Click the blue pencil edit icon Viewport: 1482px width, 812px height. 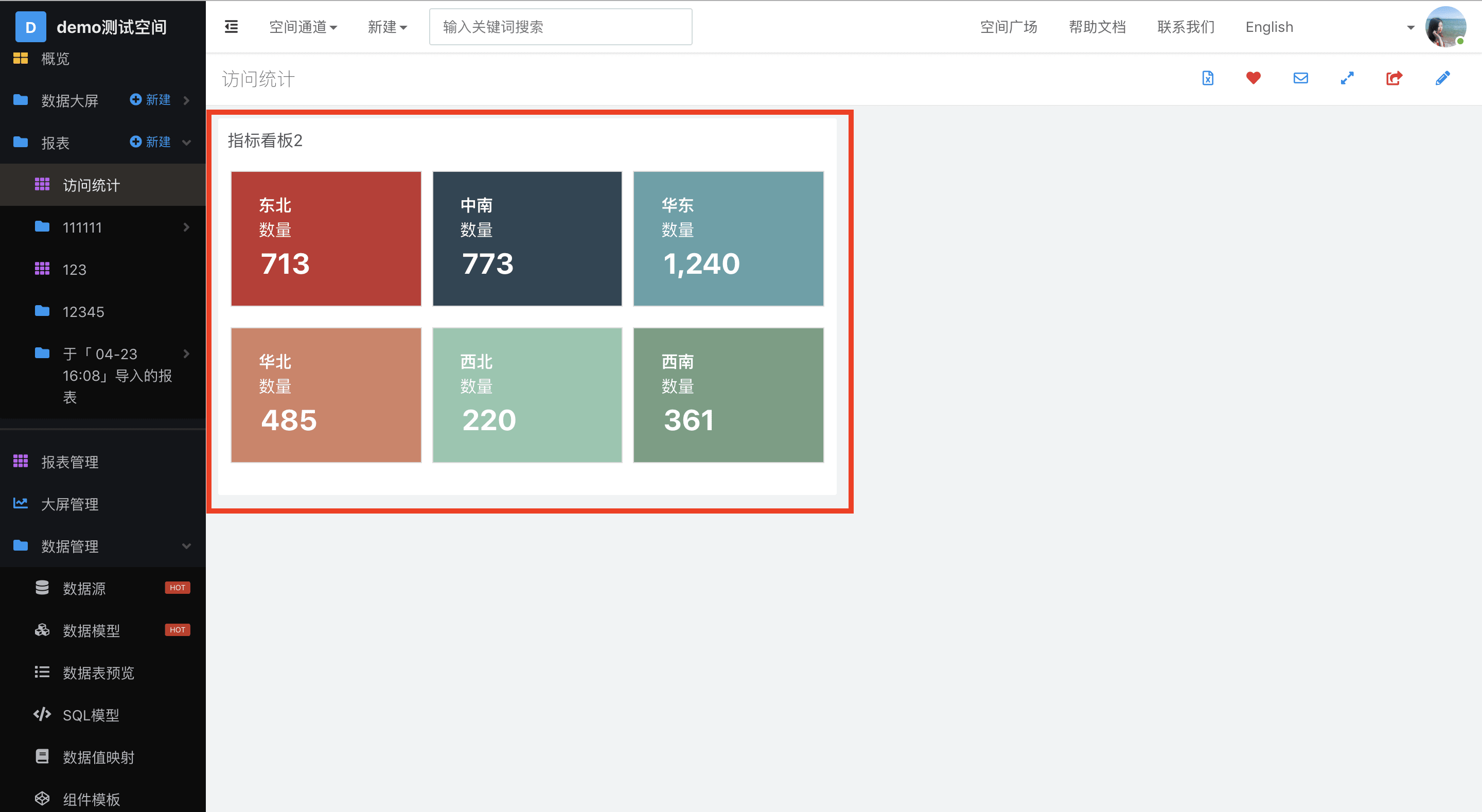point(1442,78)
